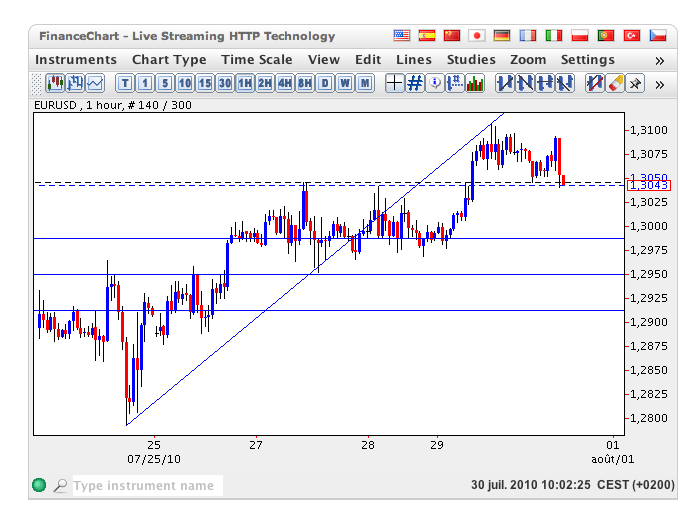Toggle the chart grid icon
The height and width of the screenshot is (506, 683).
[415, 83]
